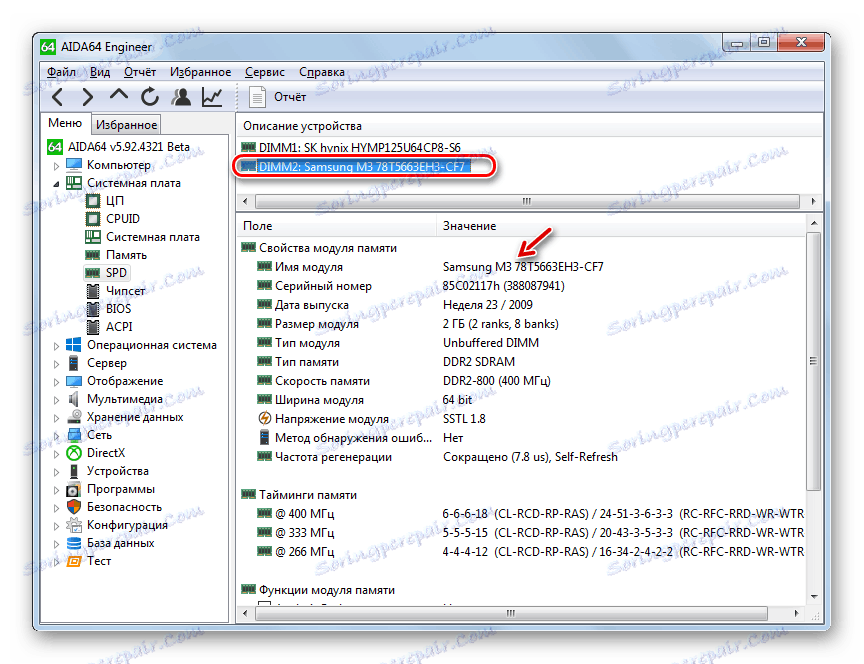Click the Компьютер monitor icon

pos(74,165)
